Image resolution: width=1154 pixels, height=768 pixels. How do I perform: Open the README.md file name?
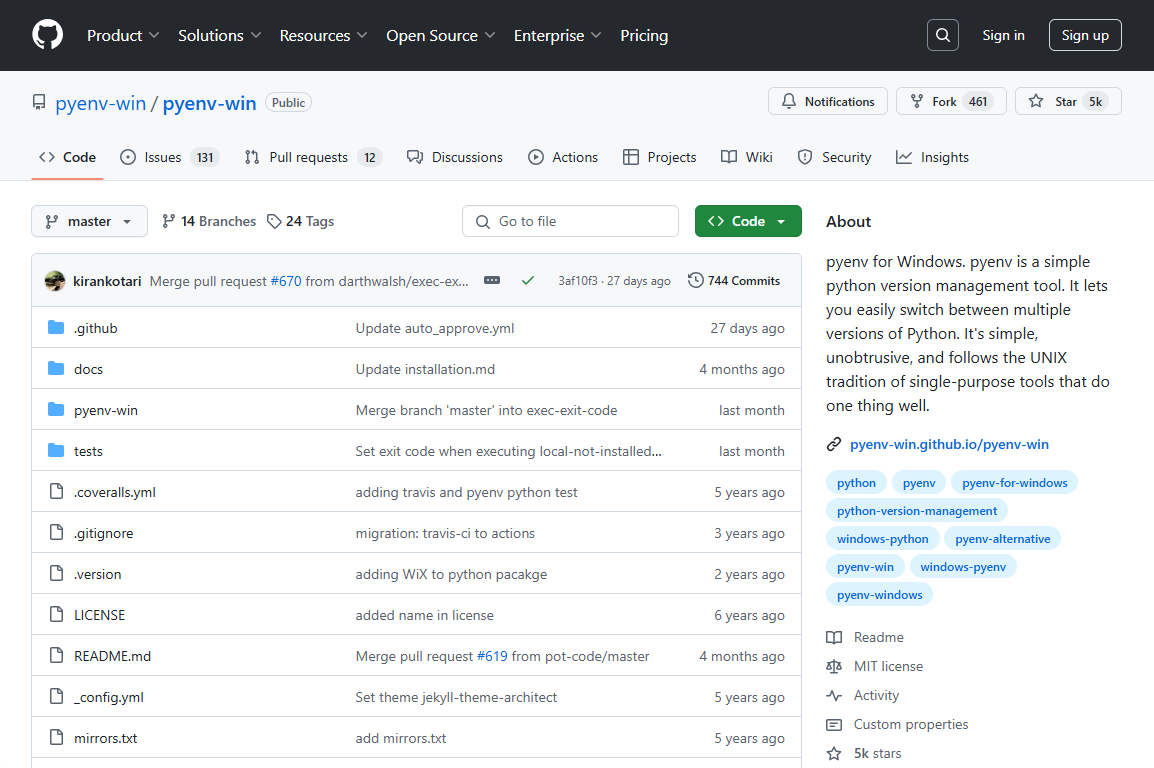click(113, 656)
